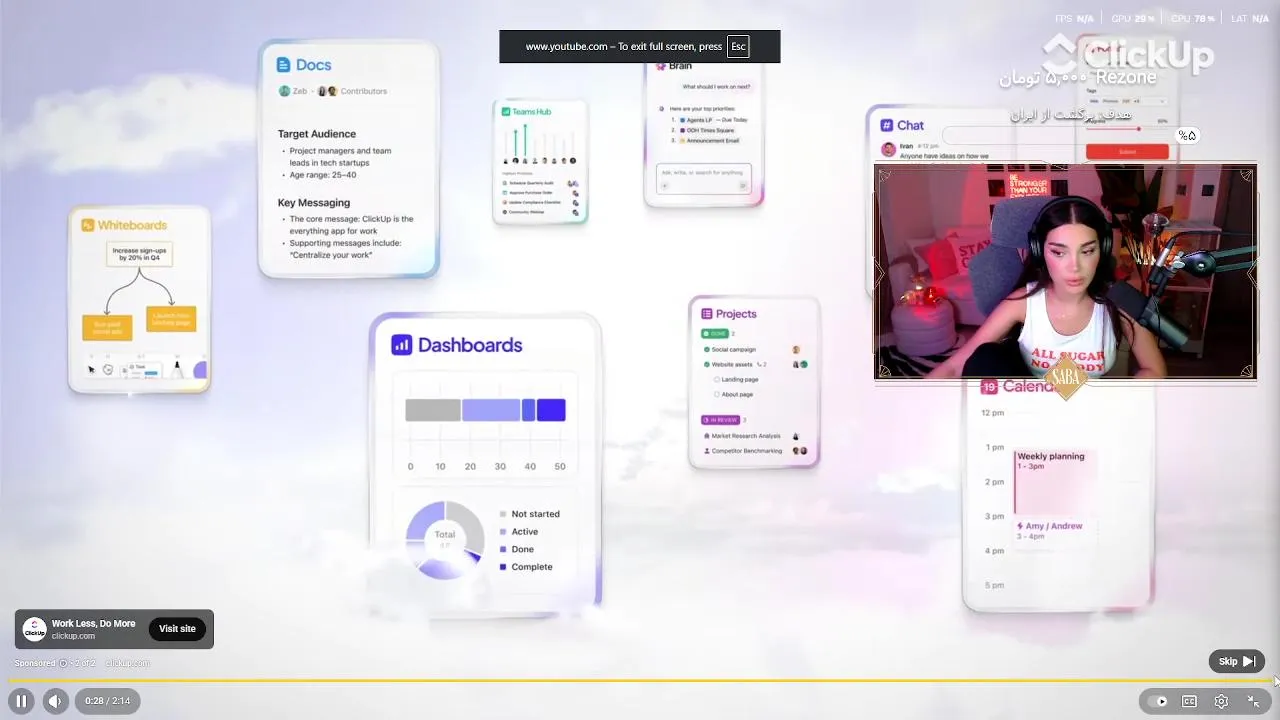Seek along the yellow ad progress bar
This screenshot has width=1280, height=720.
(x=640, y=681)
